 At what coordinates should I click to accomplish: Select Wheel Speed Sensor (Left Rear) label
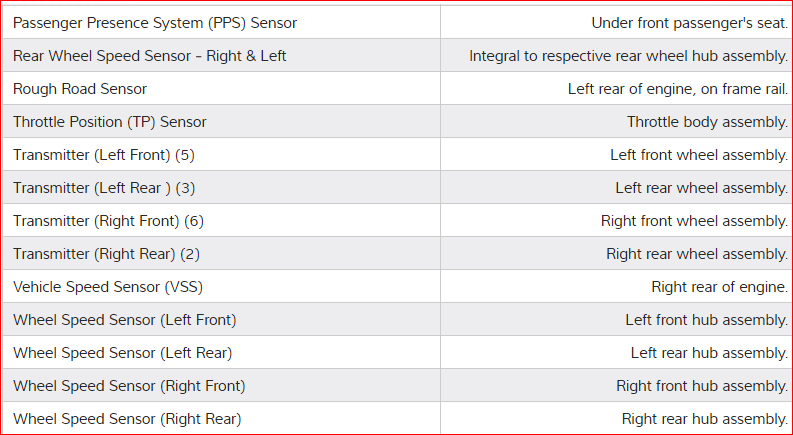coord(123,353)
